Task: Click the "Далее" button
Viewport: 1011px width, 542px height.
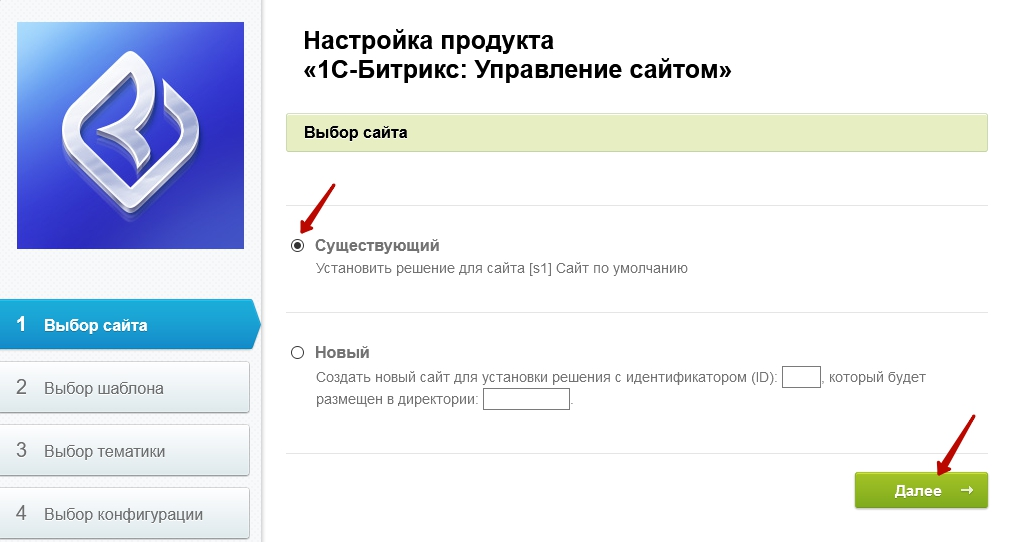Action: pos(921,490)
